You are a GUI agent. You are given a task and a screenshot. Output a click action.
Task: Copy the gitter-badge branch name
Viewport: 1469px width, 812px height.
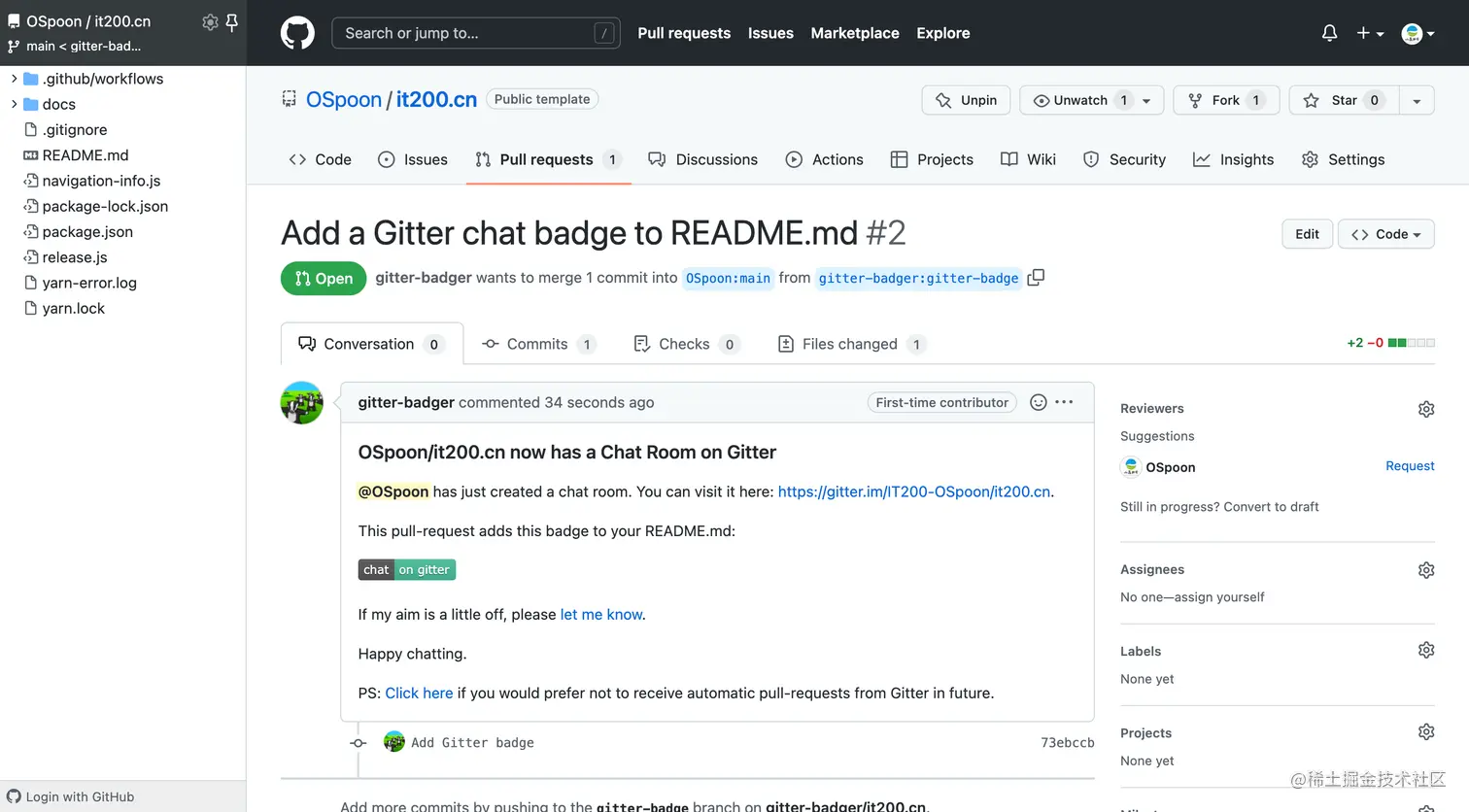pos(1036,278)
